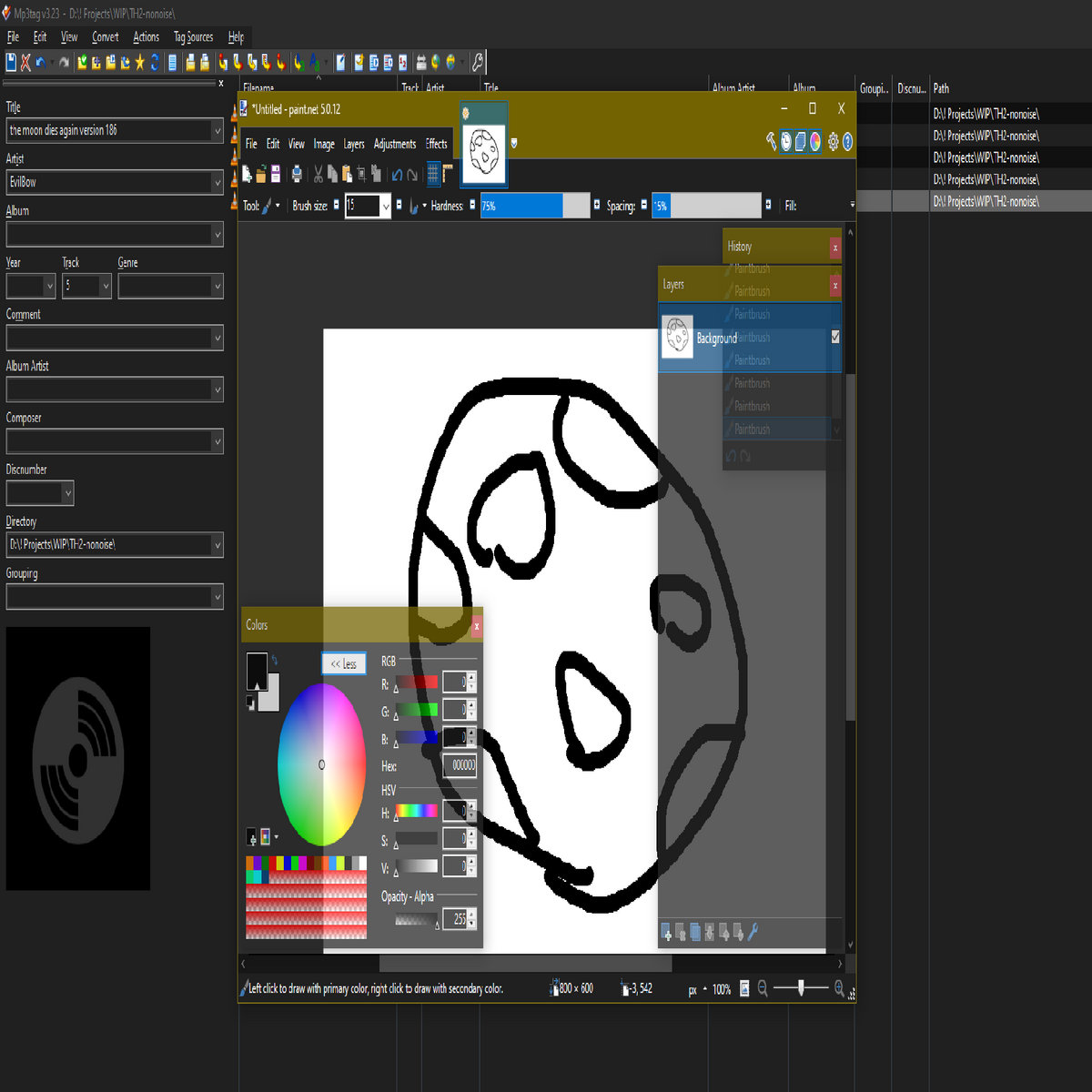Click the Layer Properties wrench icon

coord(753,931)
